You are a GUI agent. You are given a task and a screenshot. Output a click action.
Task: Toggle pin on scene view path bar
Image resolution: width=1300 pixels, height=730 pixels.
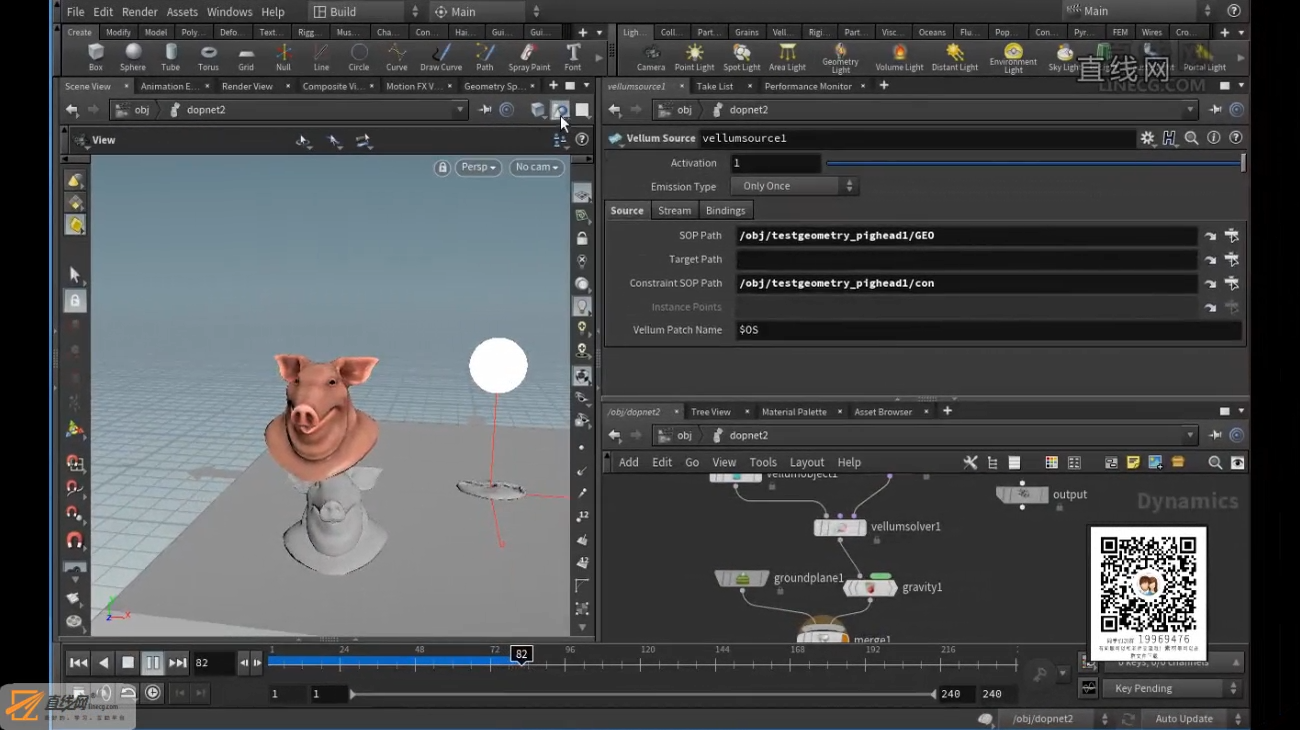coord(485,110)
